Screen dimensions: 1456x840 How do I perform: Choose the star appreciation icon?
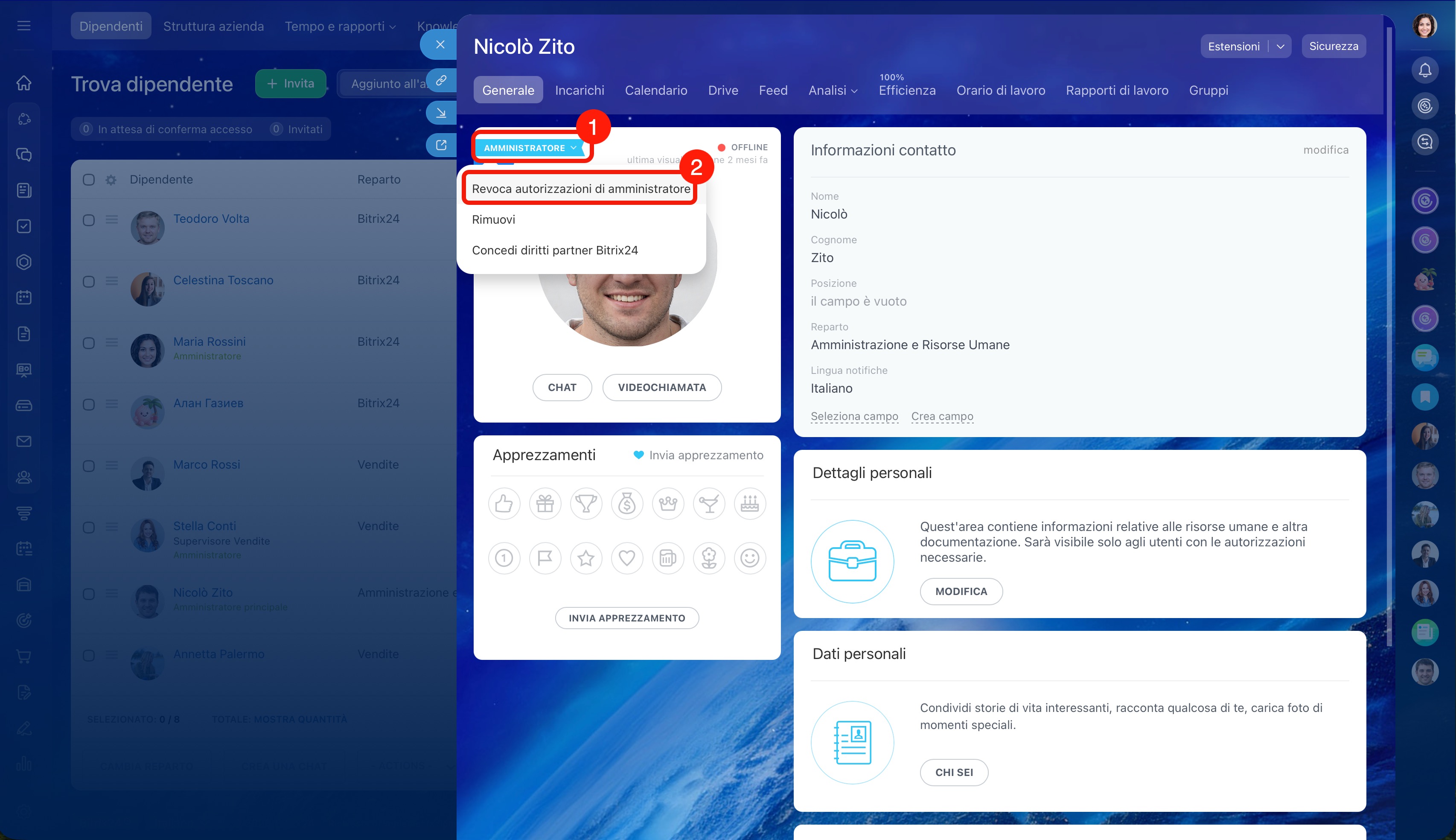[x=585, y=558]
